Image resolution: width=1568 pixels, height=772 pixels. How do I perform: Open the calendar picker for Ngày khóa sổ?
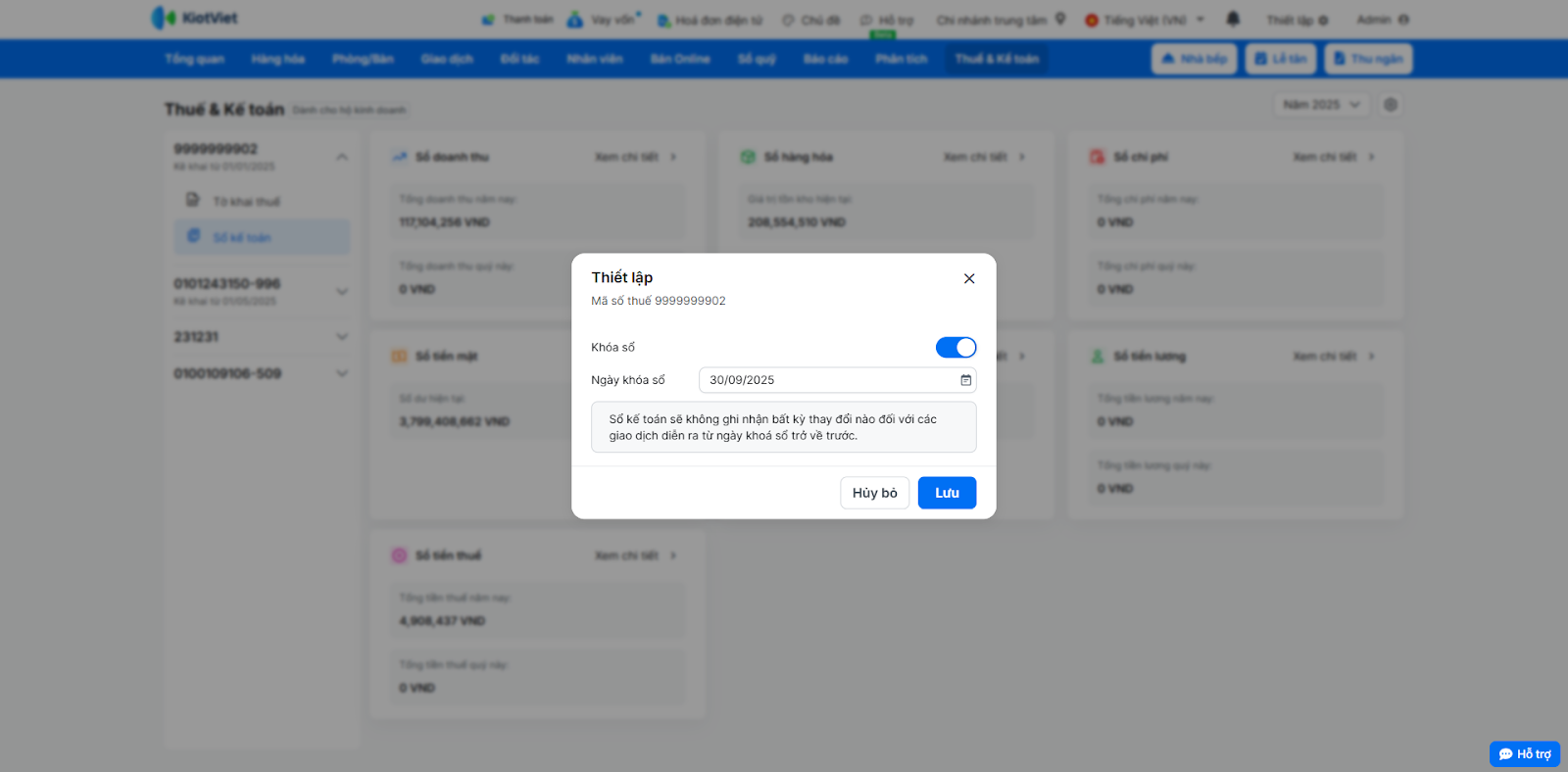[x=965, y=380]
